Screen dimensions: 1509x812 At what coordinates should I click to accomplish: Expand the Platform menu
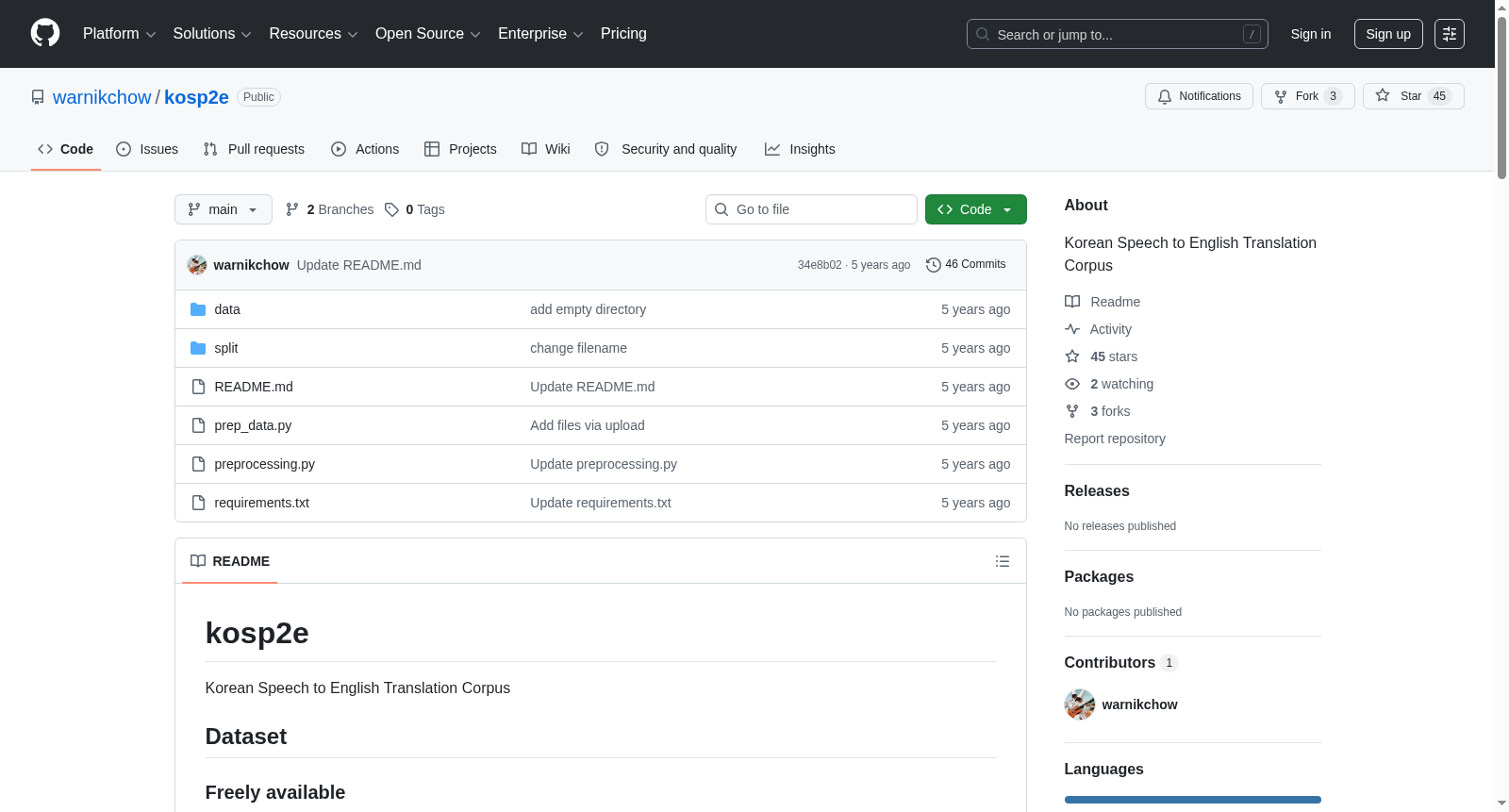click(x=120, y=34)
